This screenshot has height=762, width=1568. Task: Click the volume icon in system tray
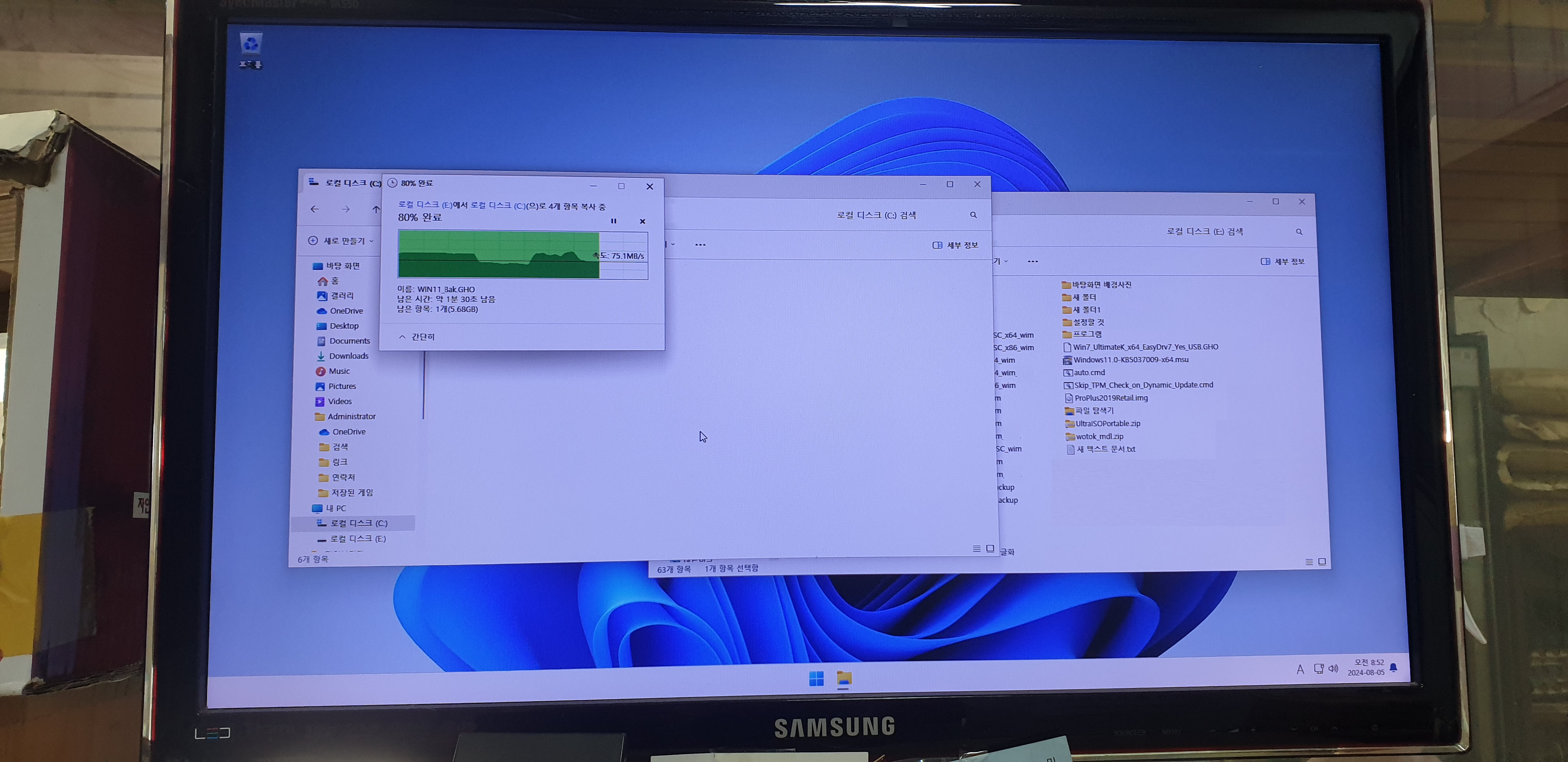[x=1333, y=668]
